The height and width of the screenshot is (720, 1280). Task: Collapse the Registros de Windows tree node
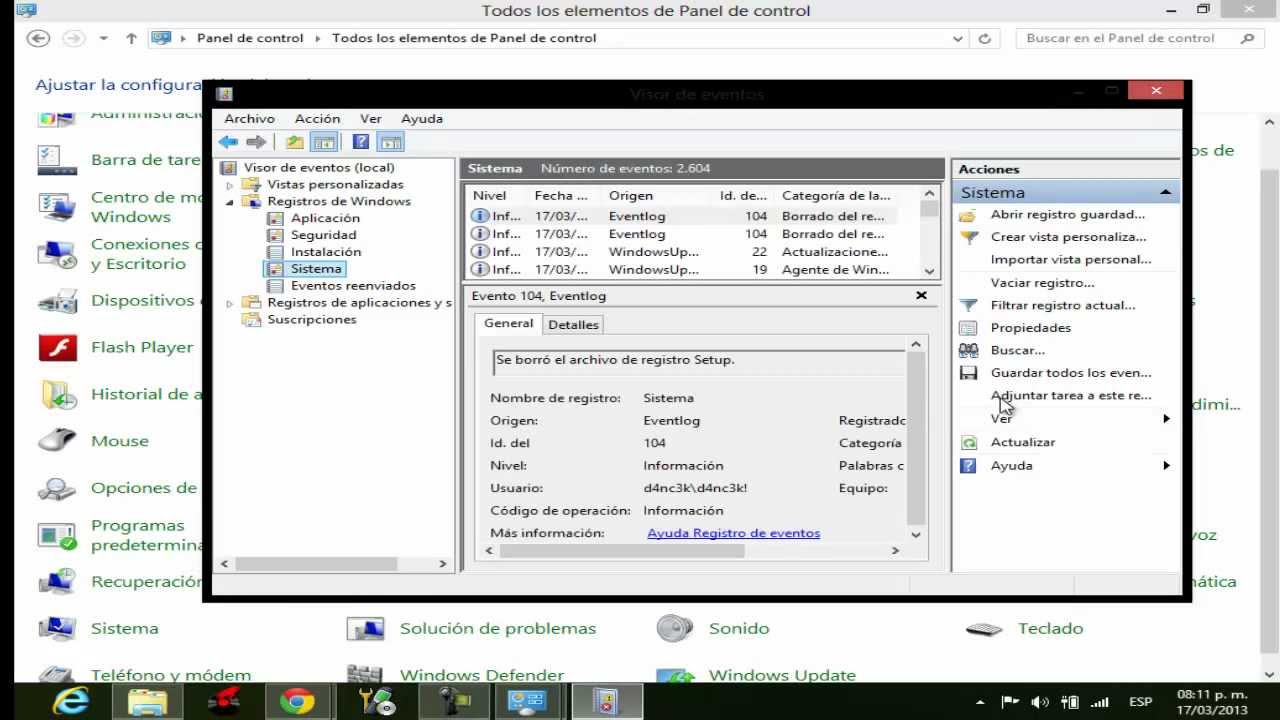pyautogui.click(x=230, y=202)
